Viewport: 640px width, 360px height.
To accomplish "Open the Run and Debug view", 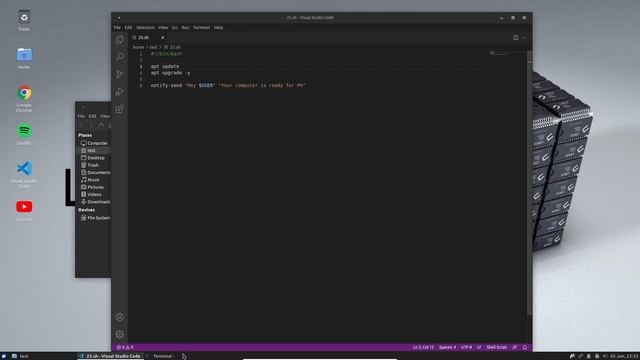I will click(x=119, y=92).
